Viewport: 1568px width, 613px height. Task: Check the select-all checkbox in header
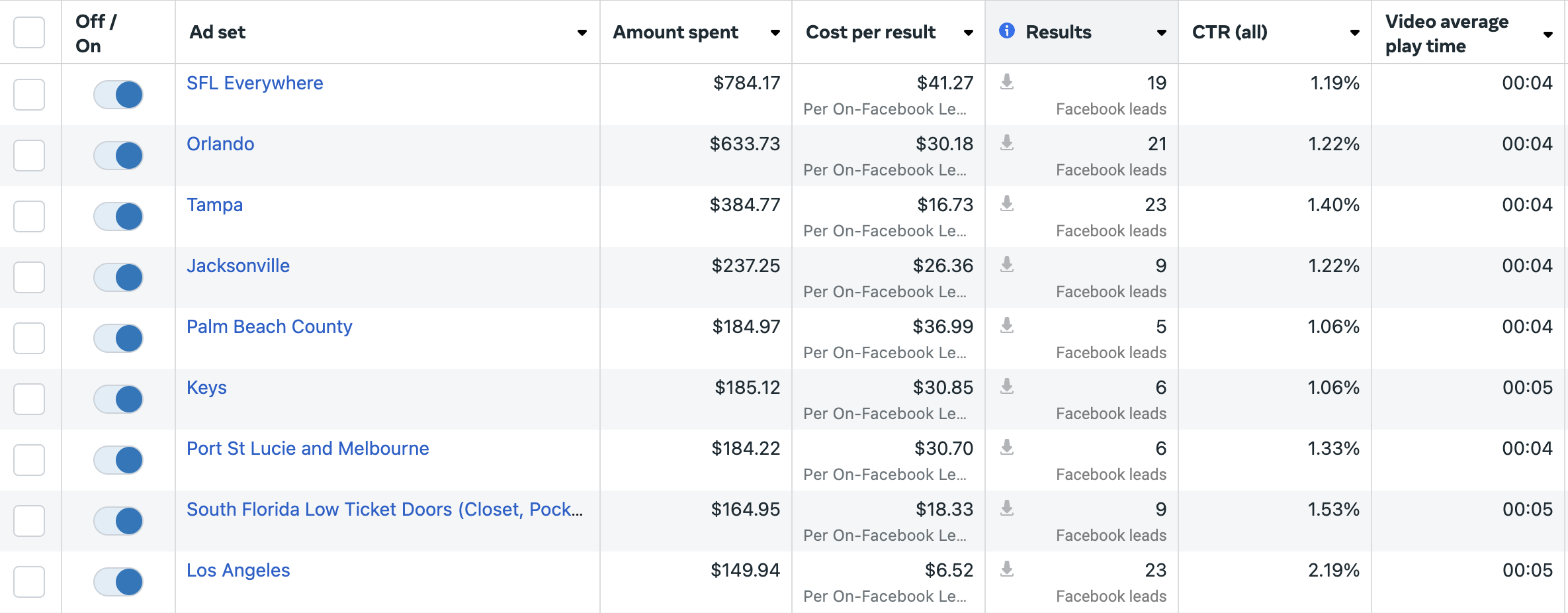pyautogui.click(x=29, y=31)
